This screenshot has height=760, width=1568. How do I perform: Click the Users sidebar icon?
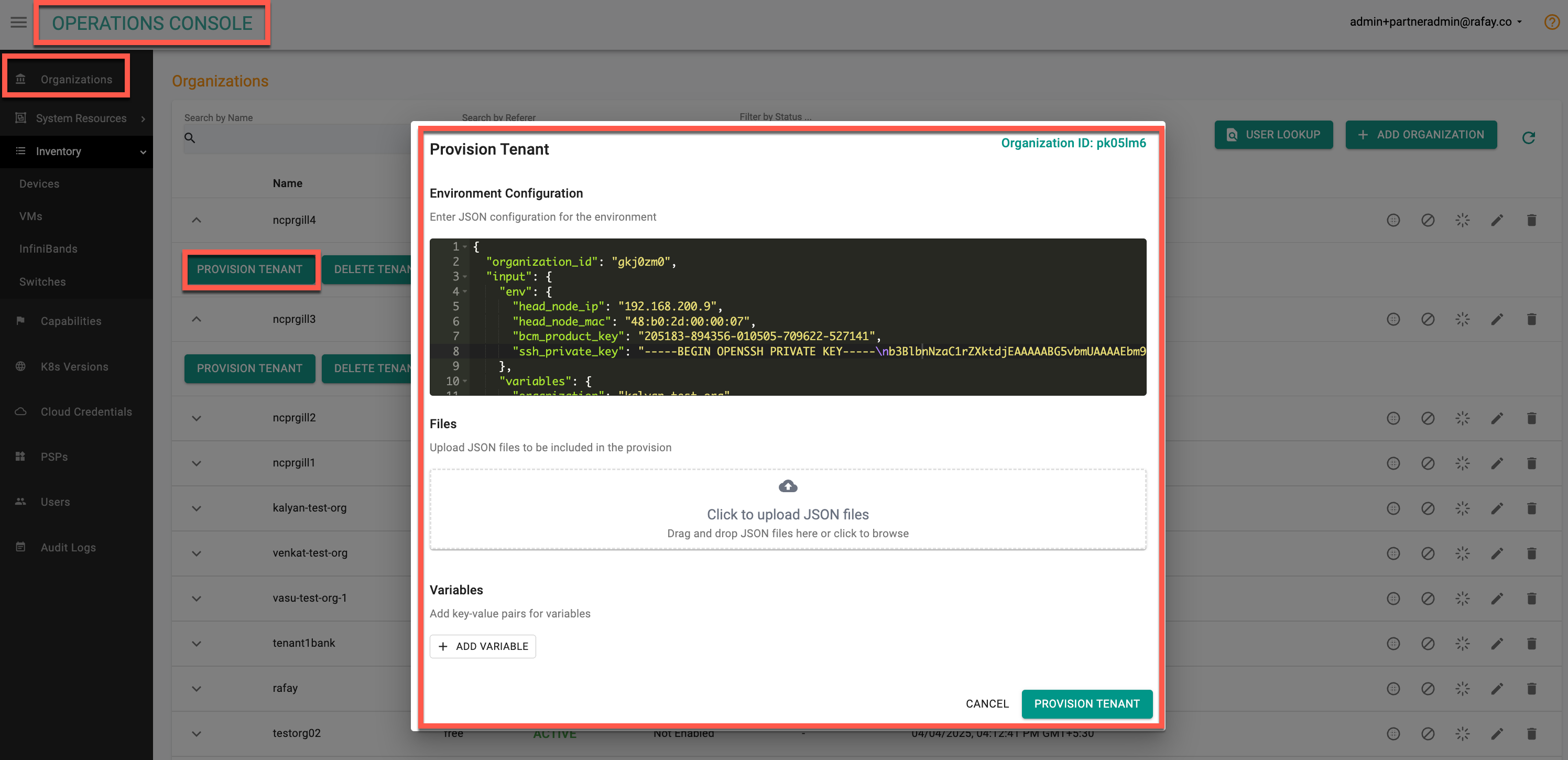pyautogui.click(x=20, y=501)
